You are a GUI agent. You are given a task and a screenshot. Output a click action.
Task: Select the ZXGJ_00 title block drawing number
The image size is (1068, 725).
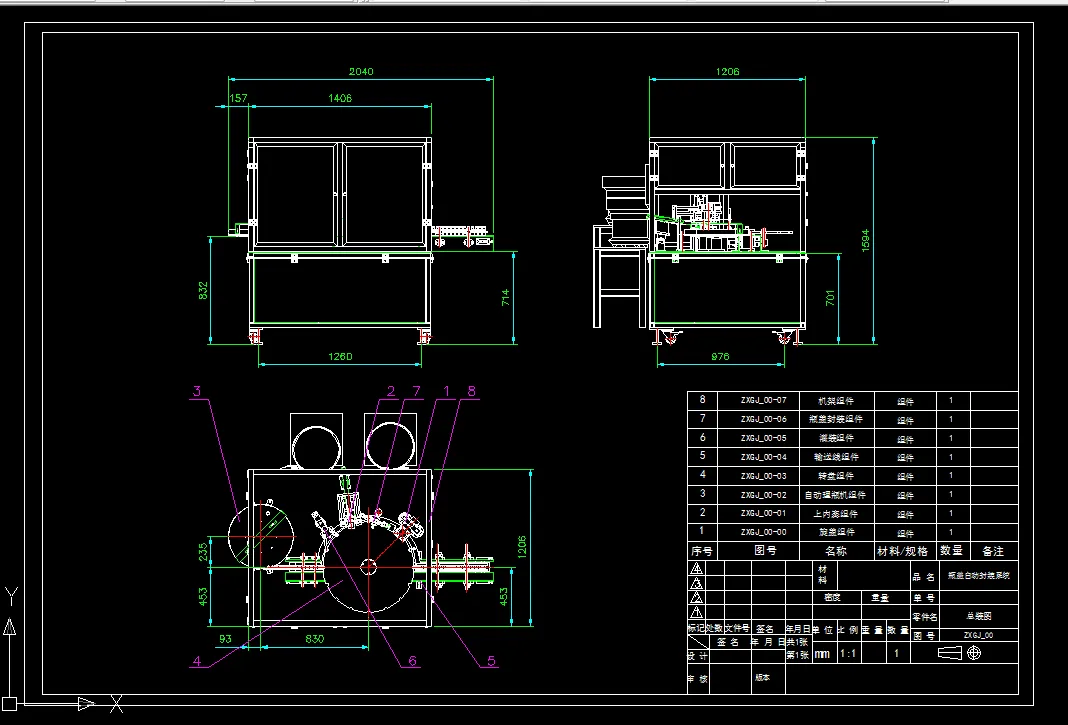tap(978, 635)
